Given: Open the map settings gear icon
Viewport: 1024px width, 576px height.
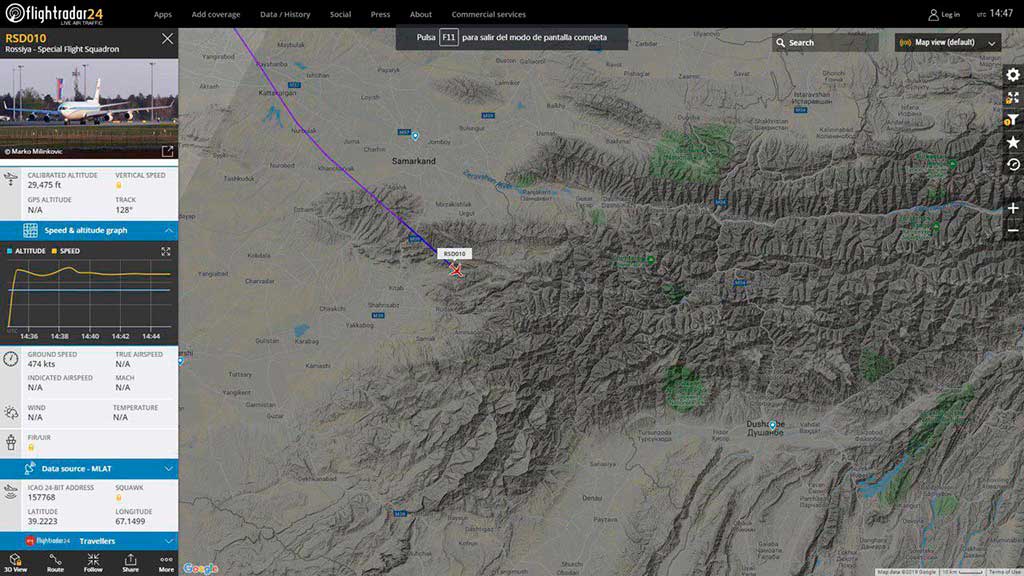Looking at the screenshot, I should [x=1013, y=75].
